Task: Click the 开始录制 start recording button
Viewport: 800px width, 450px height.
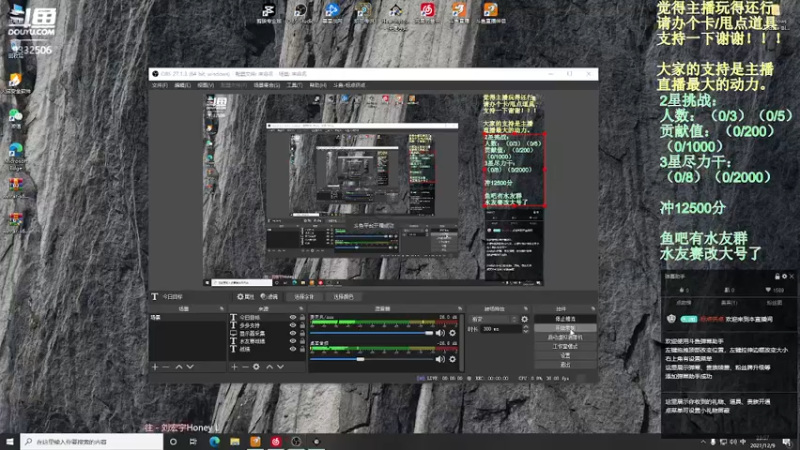Action: coord(565,328)
